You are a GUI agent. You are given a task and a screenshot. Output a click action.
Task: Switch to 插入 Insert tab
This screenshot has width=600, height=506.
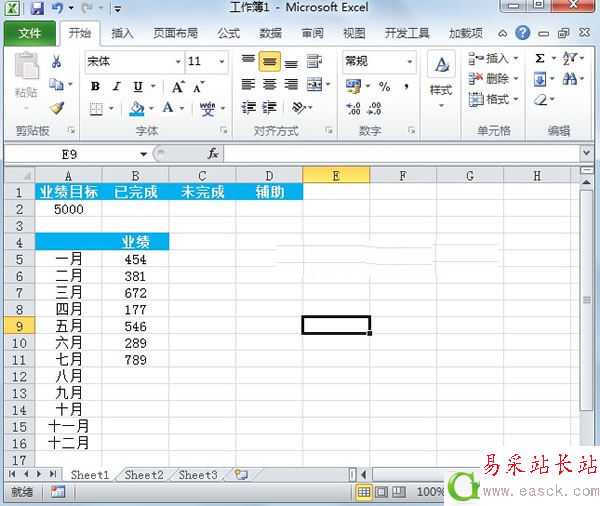click(122, 34)
